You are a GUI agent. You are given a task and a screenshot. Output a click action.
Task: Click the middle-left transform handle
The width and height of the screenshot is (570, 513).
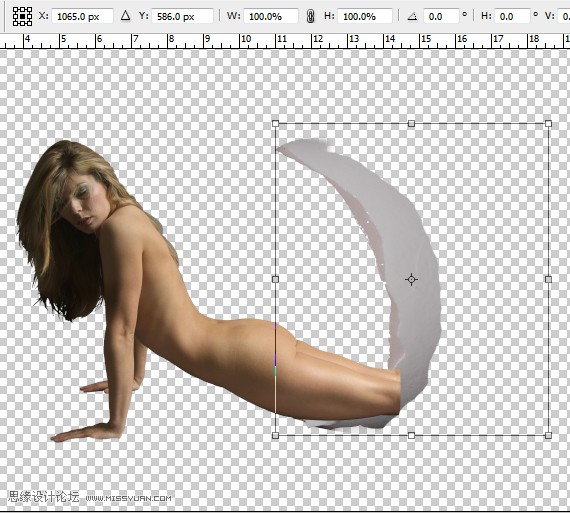click(x=276, y=279)
